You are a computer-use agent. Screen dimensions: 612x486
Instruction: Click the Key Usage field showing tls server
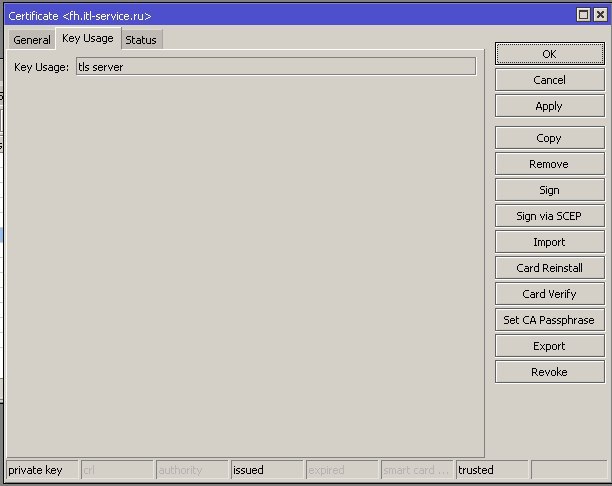coord(276,66)
